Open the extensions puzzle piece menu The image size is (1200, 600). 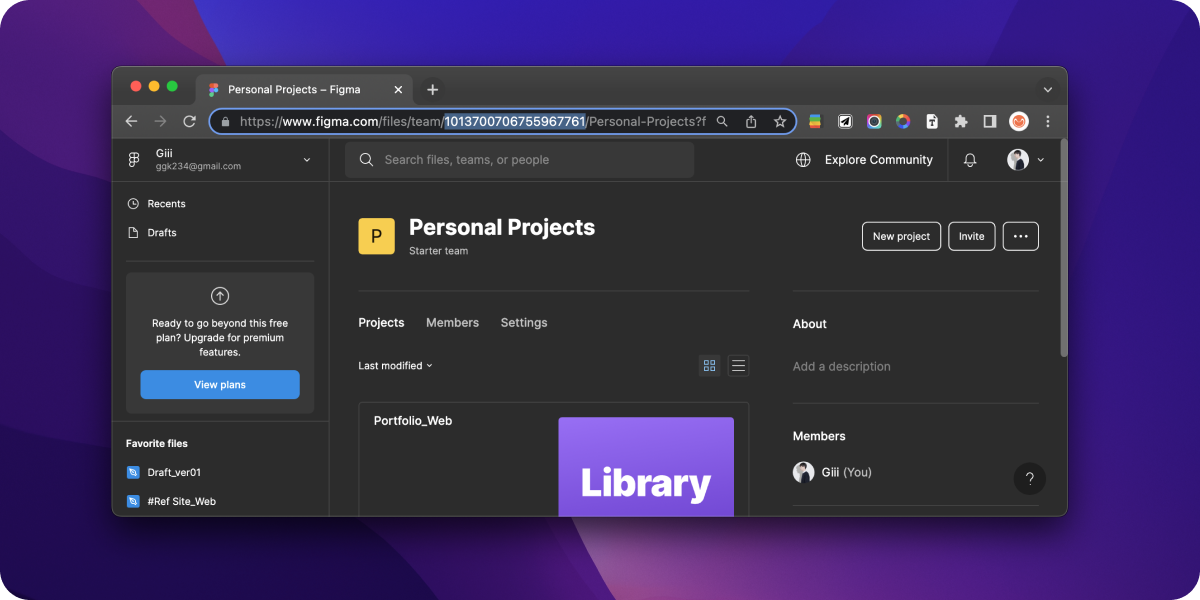pos(961,121)
